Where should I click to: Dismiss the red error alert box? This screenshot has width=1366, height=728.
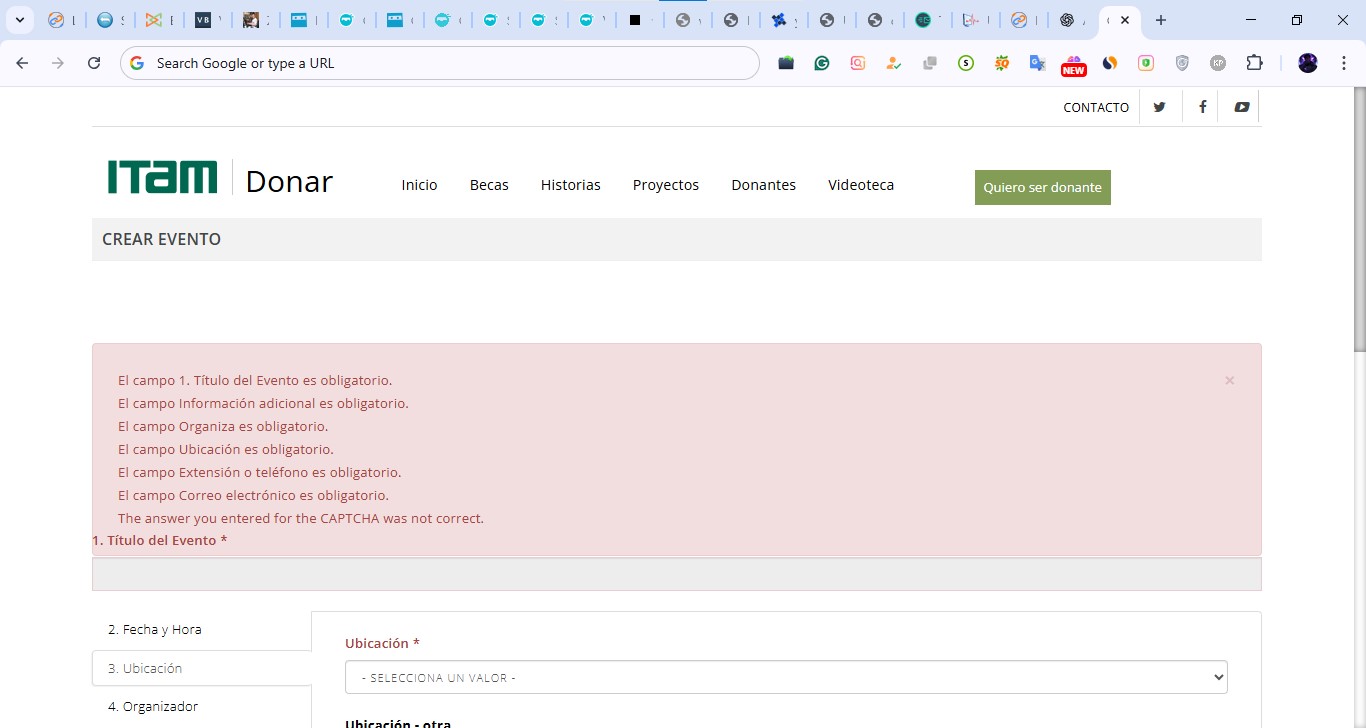pos(1229,381)
